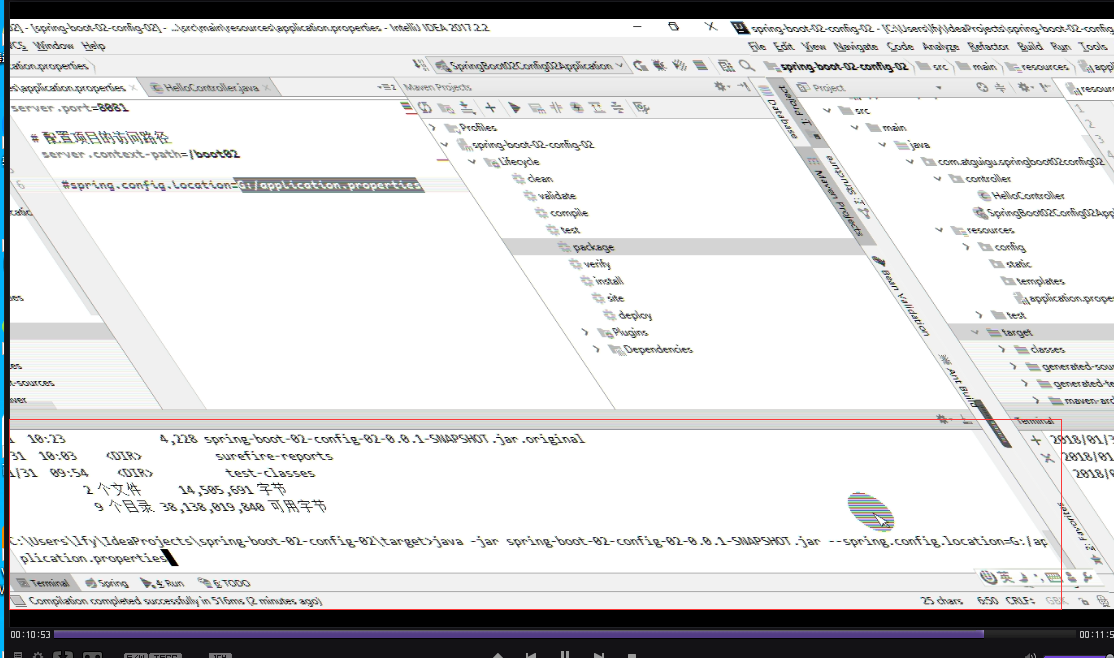
Task: Expand the Profiles node in Maven tree
Action: (433, 127)
